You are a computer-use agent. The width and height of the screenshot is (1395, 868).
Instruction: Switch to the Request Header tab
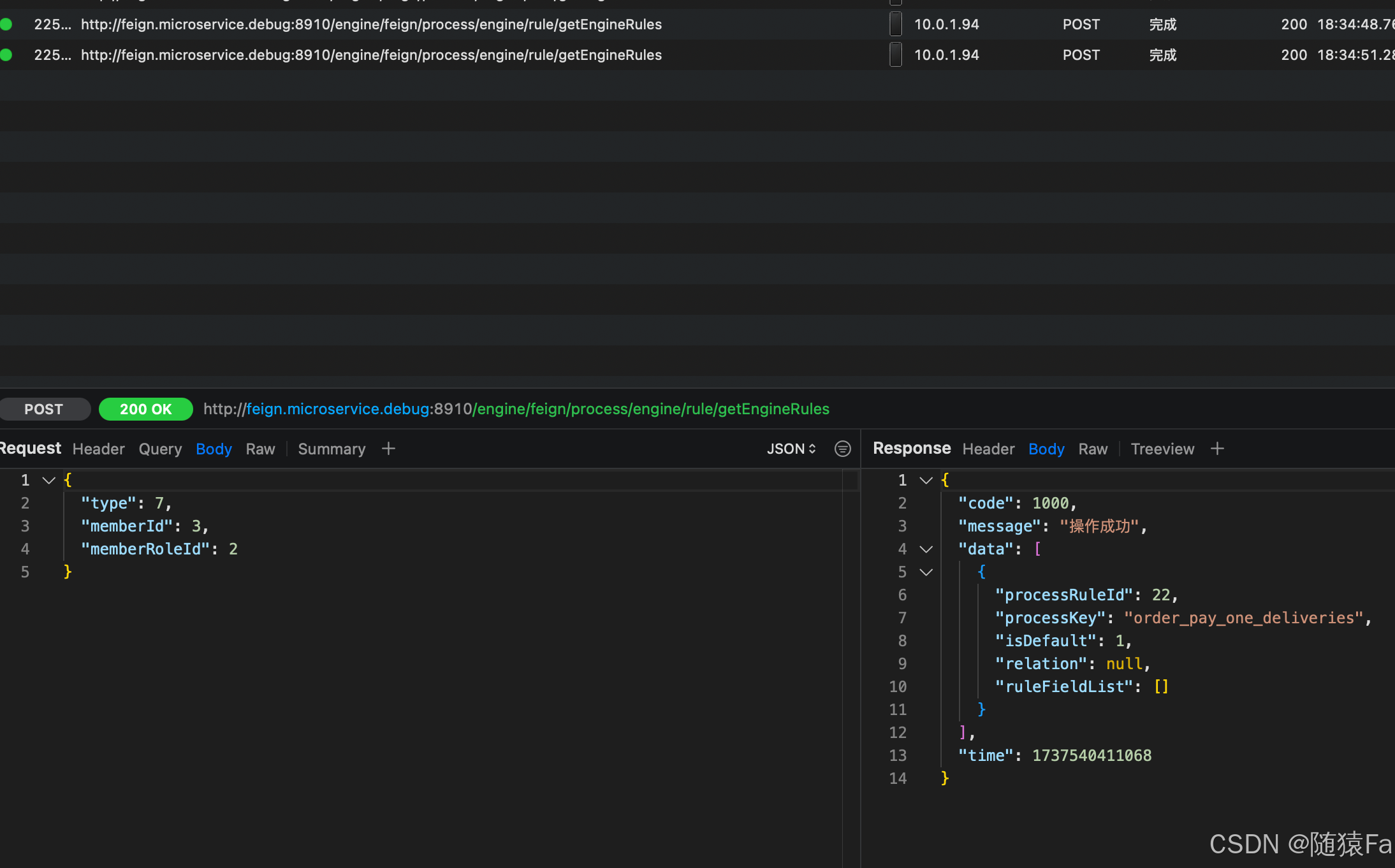(98, 449)
